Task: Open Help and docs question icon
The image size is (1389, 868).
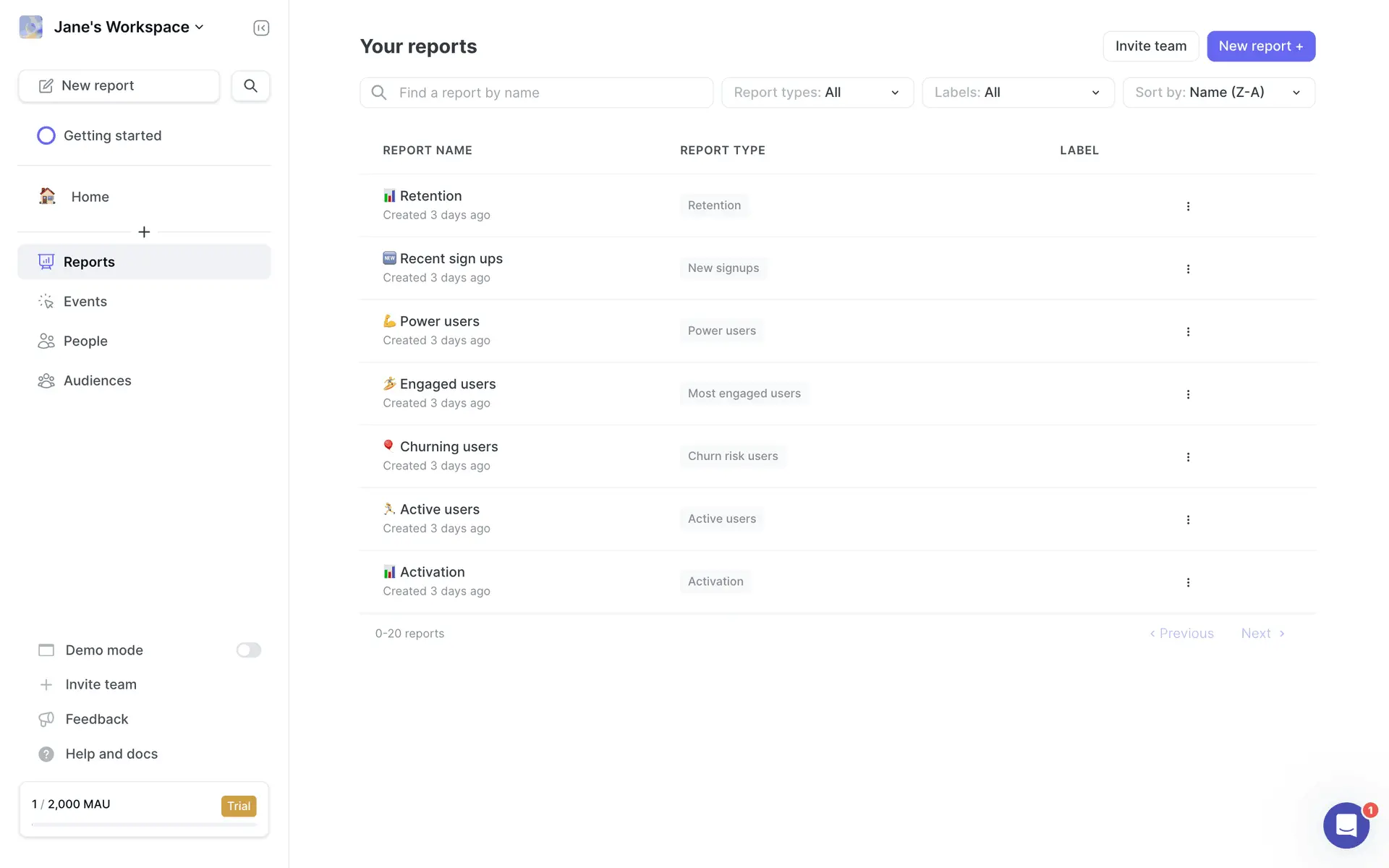Action: click(46, 754)
